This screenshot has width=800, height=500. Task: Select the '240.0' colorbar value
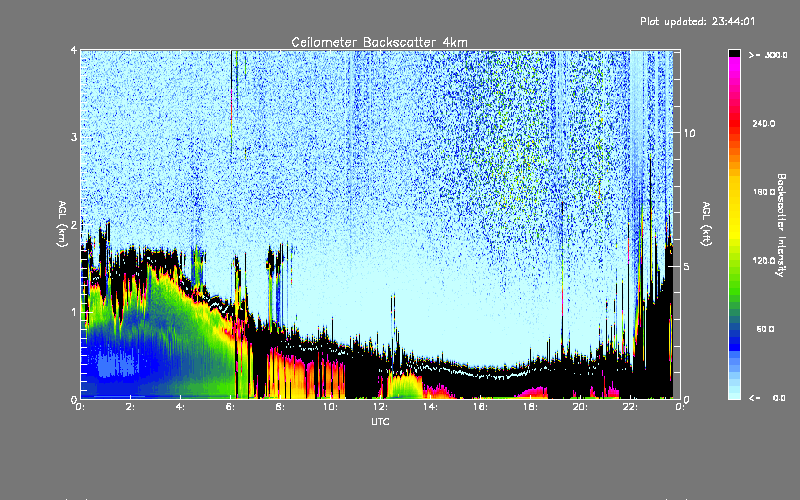click(764, 123)
